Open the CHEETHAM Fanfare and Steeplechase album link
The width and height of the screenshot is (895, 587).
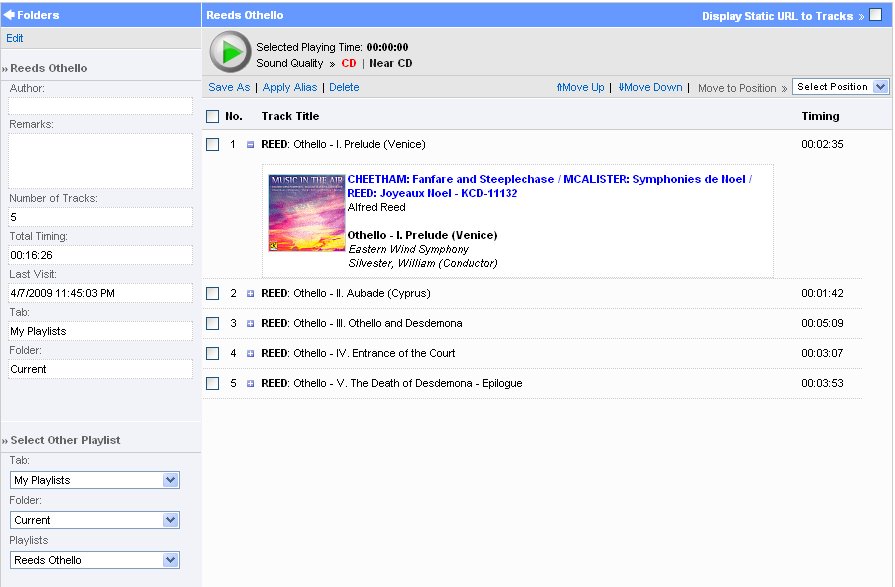click(x=549, y=186)
